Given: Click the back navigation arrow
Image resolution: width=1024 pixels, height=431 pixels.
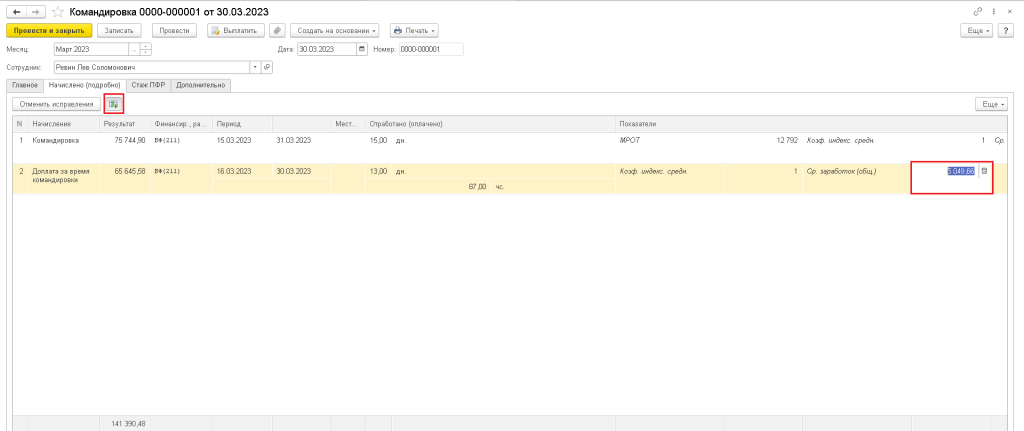Looking at the screenshot, I should click(x=14, y=11).
